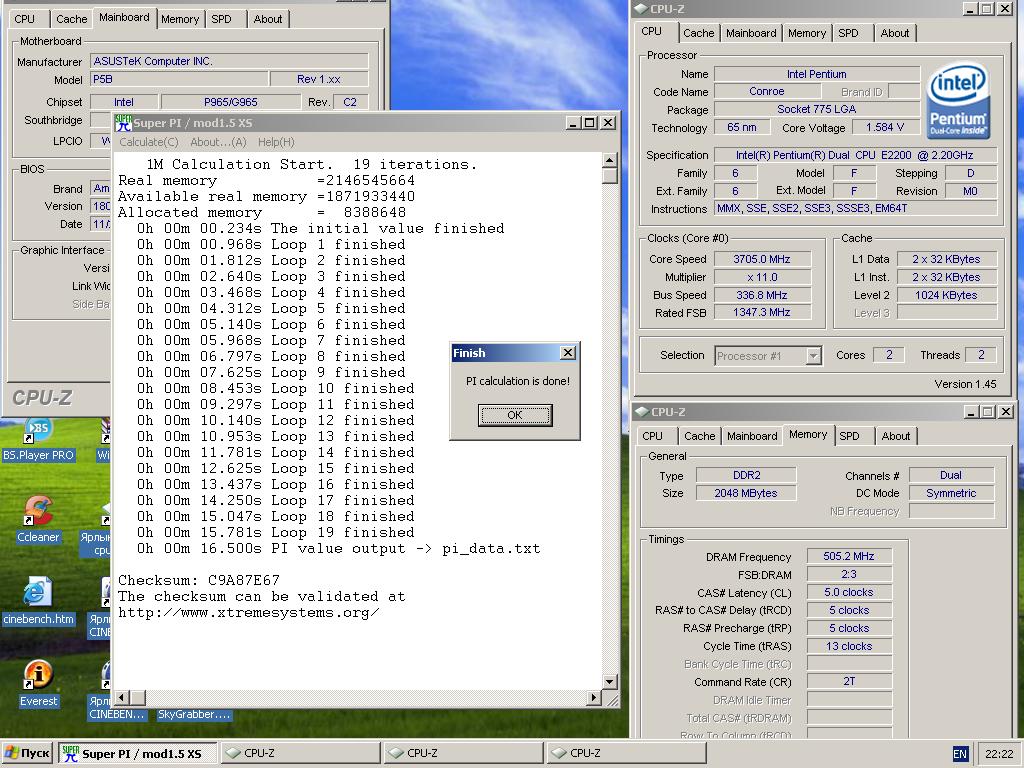The width and height of the screenshot is (1024, 768).
Task: Switch to Mainboard tab in top-right CPU-Z
Action: click(751, 33)
